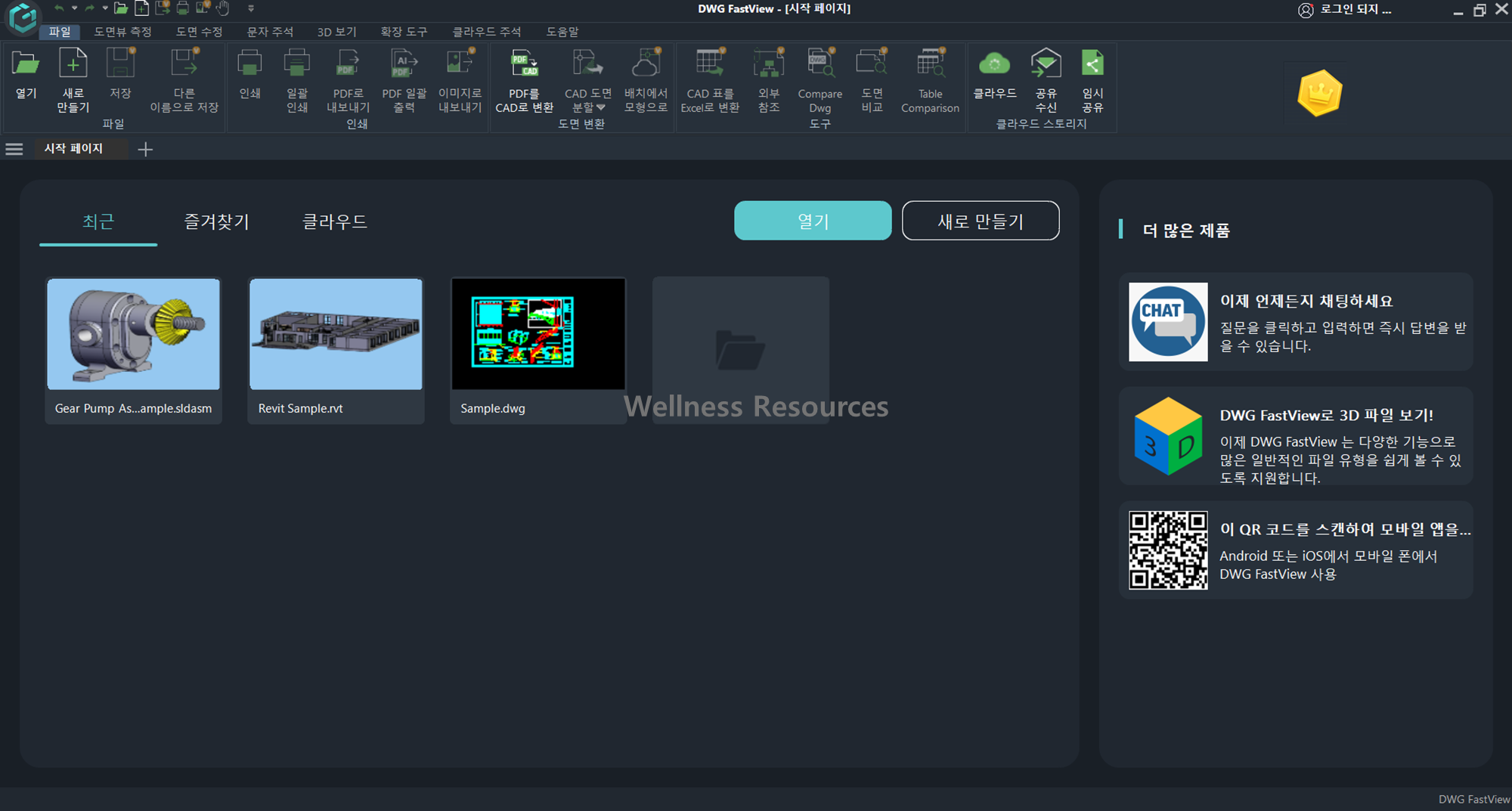The height and width of the screenshot is (811, 1512).
Task: Click the teal 열기 button
Action: click(813, 221)
